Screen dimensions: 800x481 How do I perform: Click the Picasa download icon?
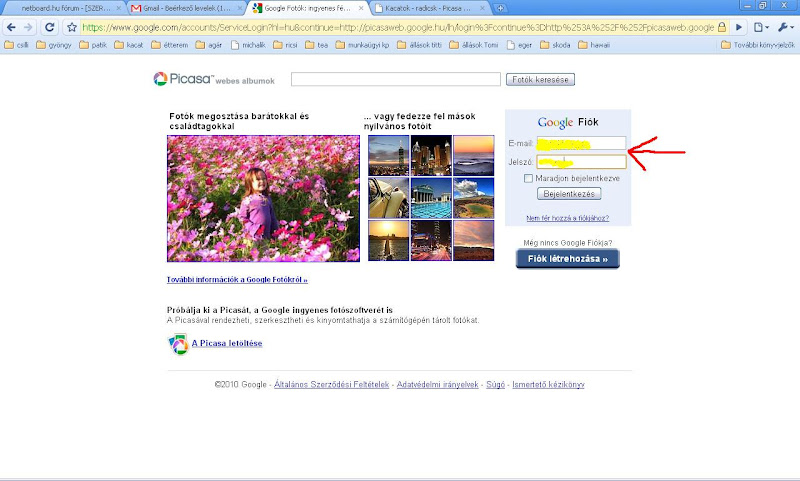[178, 344]
